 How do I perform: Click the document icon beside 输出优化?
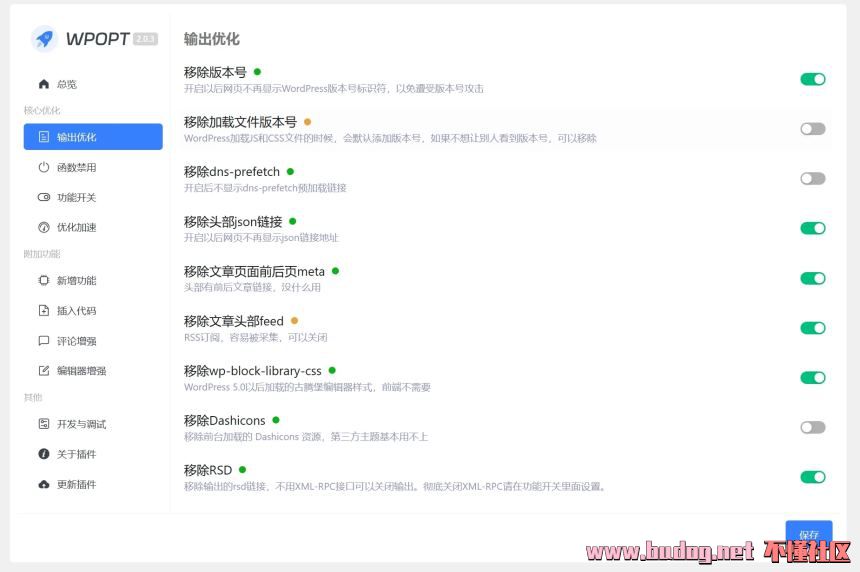[x=44, y=137]
